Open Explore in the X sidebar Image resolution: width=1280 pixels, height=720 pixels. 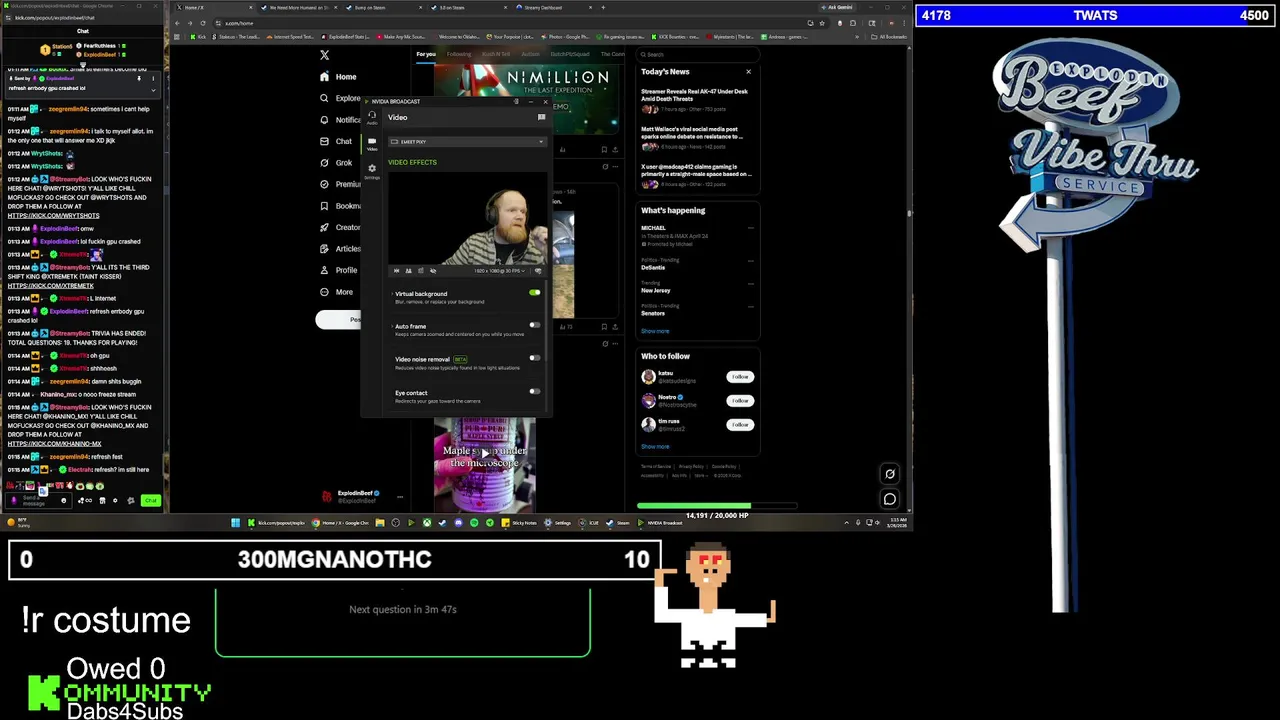pos(339,98)
